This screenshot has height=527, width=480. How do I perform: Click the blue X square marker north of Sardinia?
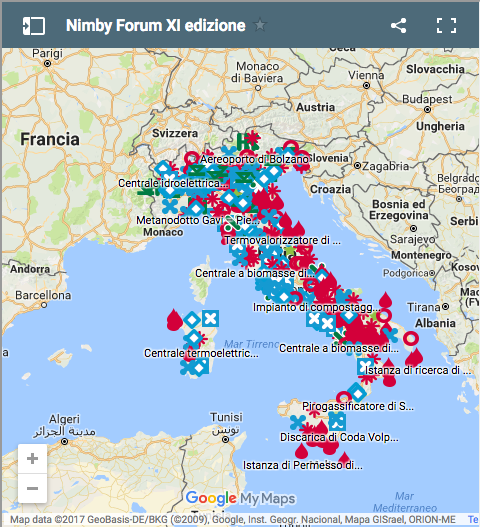210,319
